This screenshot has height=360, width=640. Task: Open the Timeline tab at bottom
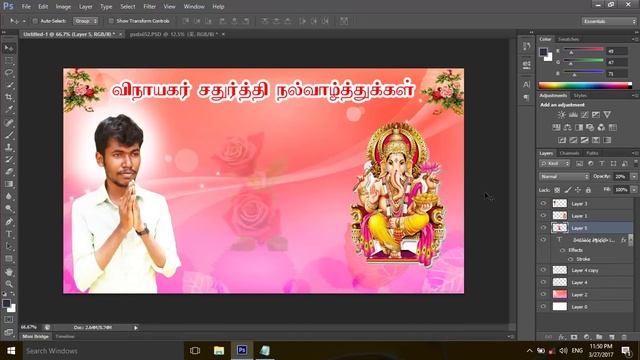[x=65, y=337]
